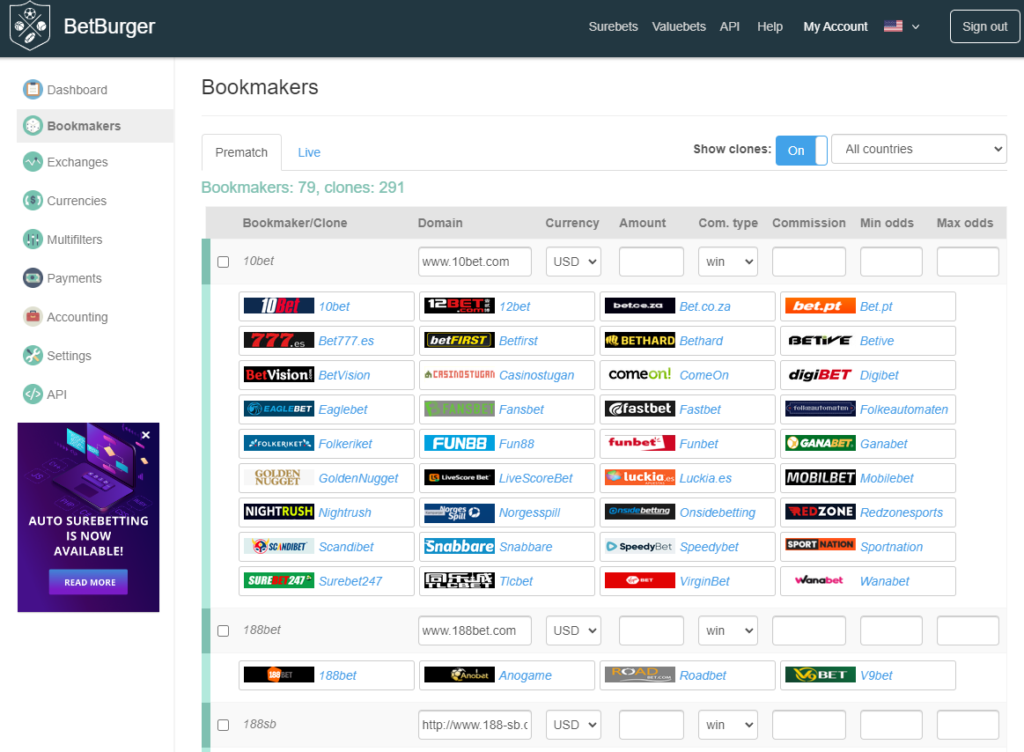Screen dimensions: 1024x752
Task: Open the 10bet currency USD dropdown
Action: tap(573, 262)
